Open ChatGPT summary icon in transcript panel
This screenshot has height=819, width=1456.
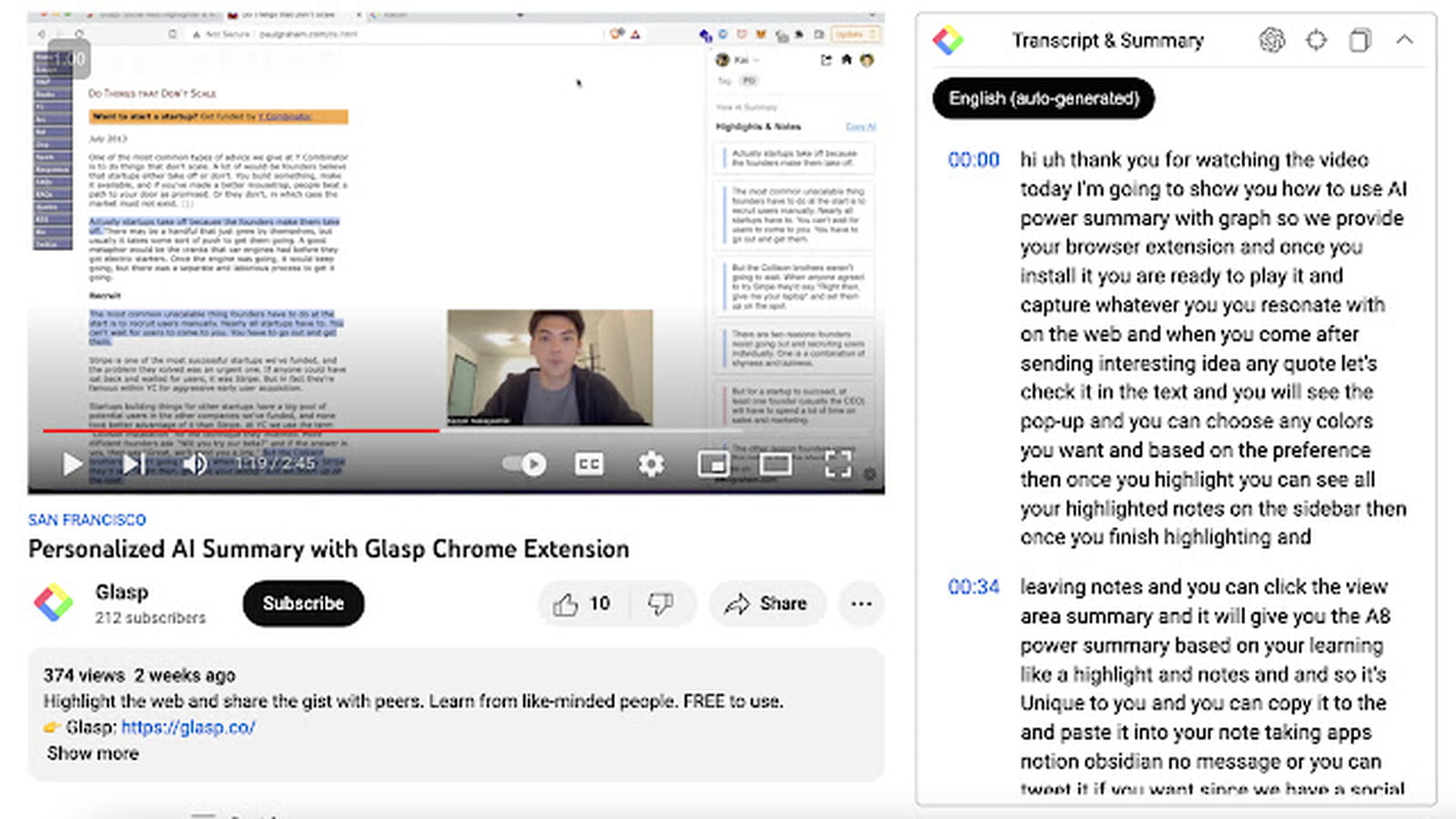pos(1272,40)
